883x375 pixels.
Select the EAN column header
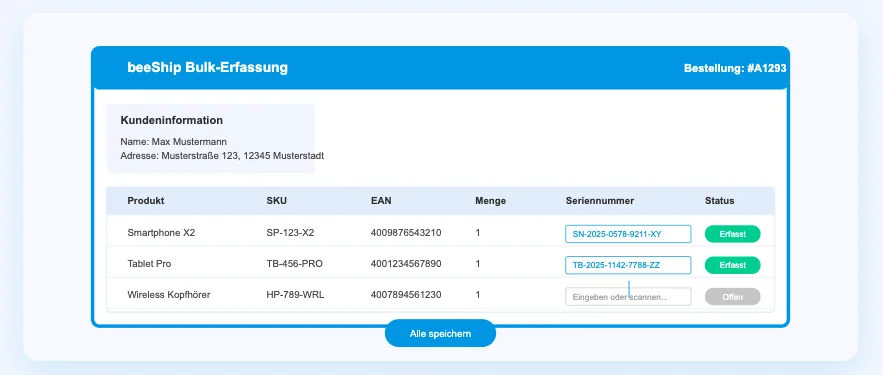(381, 200)
